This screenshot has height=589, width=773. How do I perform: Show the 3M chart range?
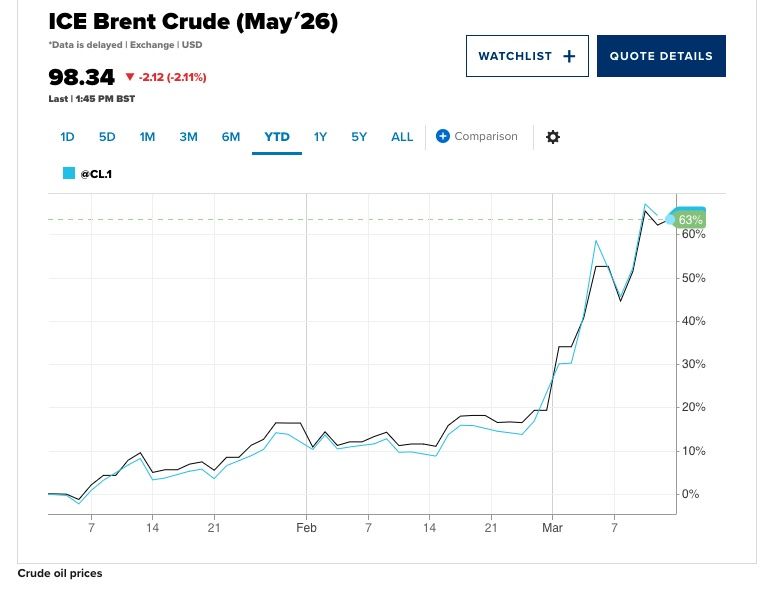188,137
